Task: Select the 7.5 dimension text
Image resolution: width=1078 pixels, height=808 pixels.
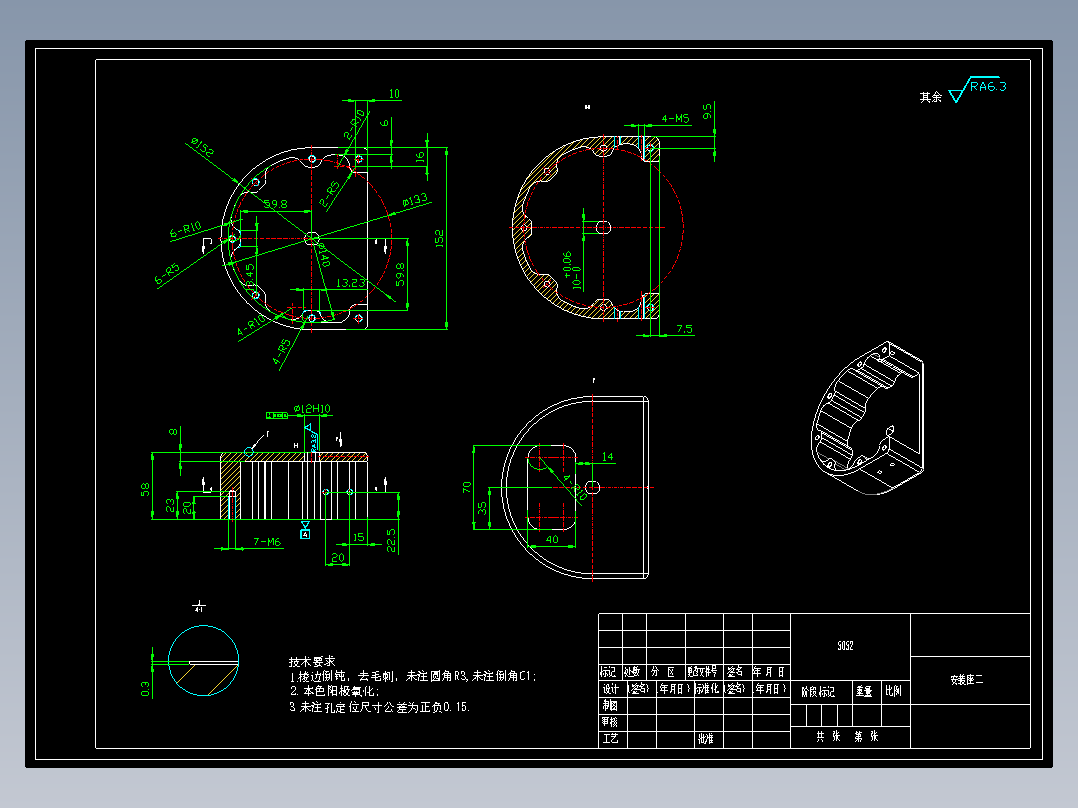Action: 684,329
